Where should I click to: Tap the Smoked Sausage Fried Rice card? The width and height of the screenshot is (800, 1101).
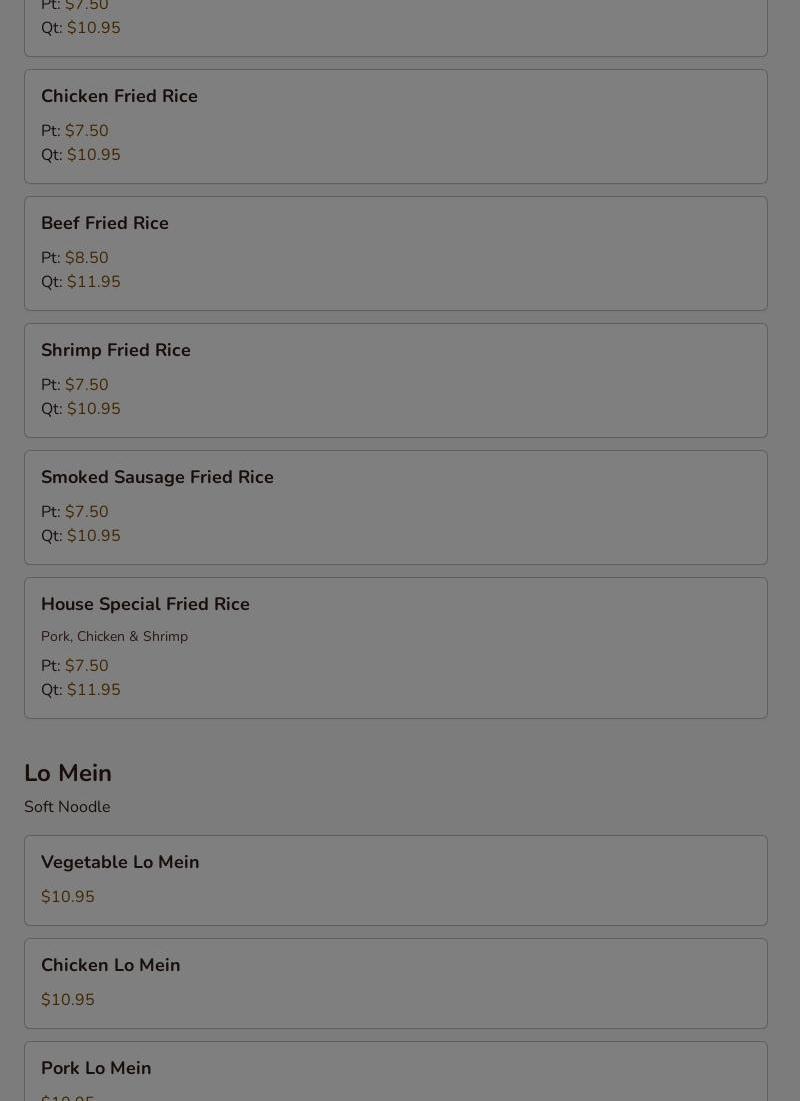point(395,508)
